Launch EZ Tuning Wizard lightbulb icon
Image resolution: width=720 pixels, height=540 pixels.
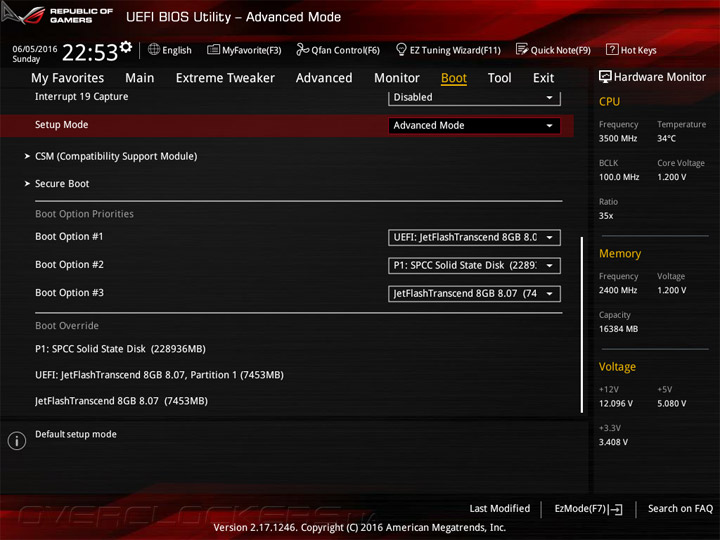(x=401, y=49)
